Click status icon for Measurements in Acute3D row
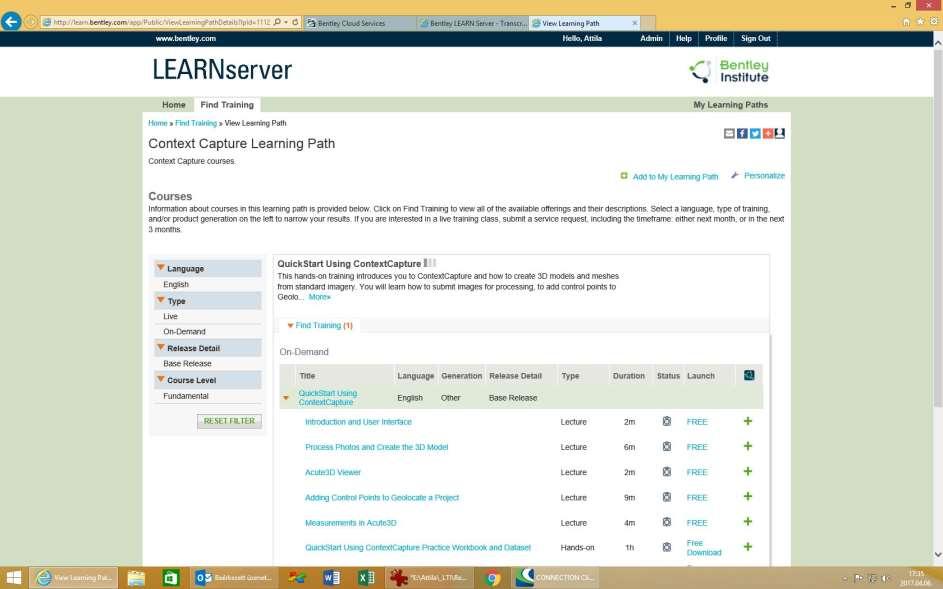The height and width of the screenshot is (589, 943). click(666, 523)
